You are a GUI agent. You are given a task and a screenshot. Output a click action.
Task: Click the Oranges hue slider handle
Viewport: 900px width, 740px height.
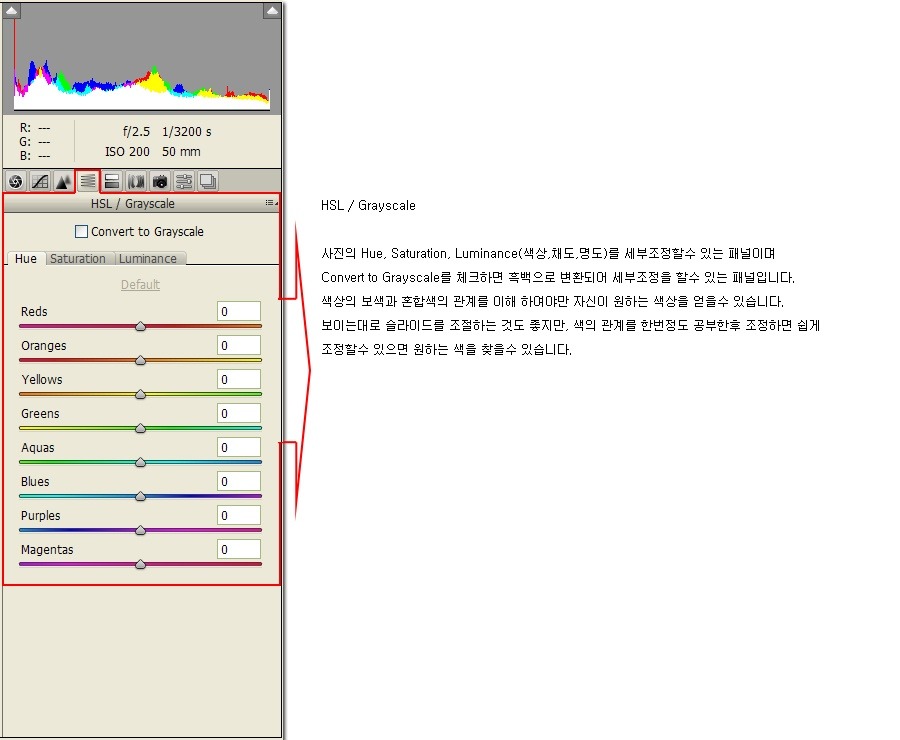[x=140, y=360]
